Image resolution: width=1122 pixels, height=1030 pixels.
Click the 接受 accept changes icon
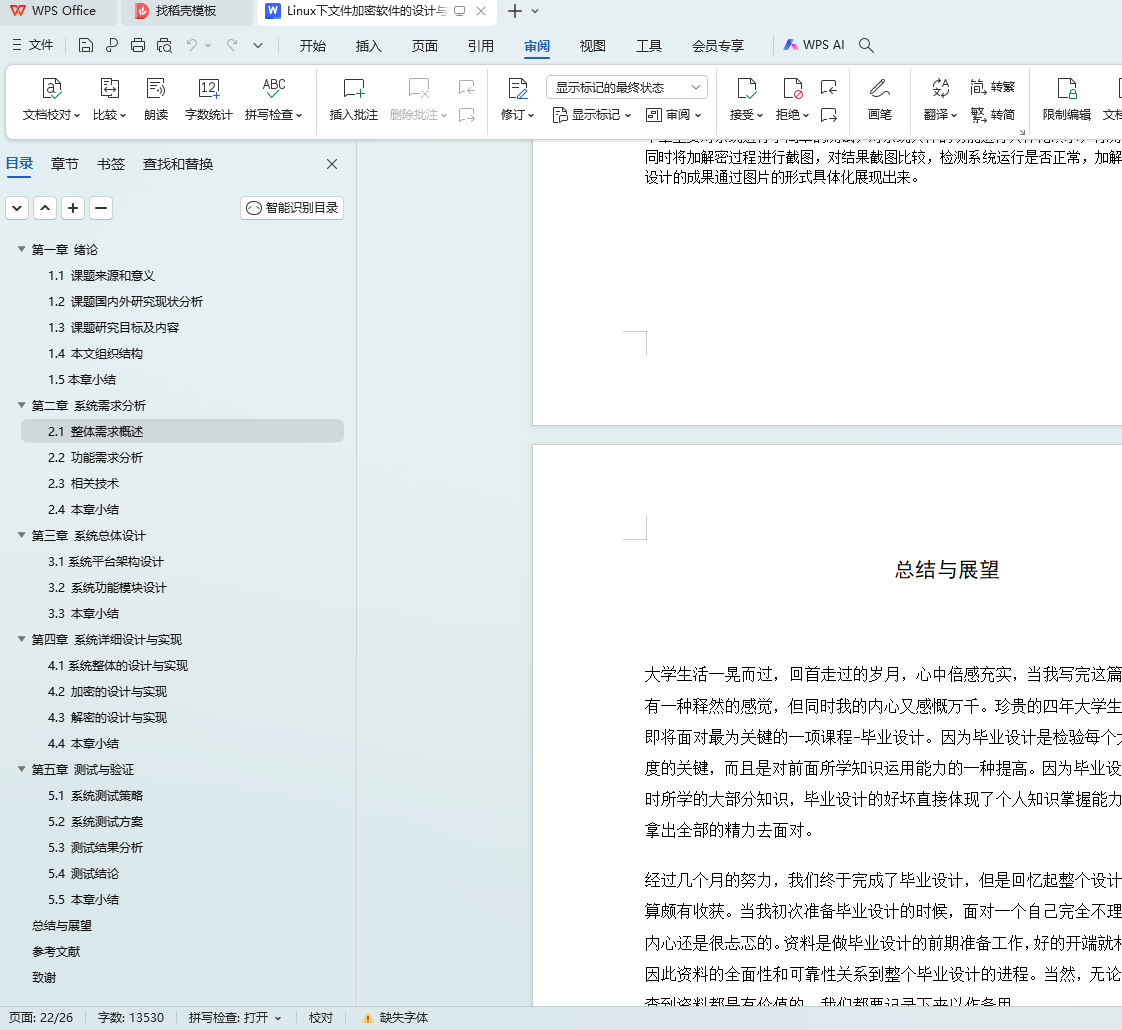746,89
